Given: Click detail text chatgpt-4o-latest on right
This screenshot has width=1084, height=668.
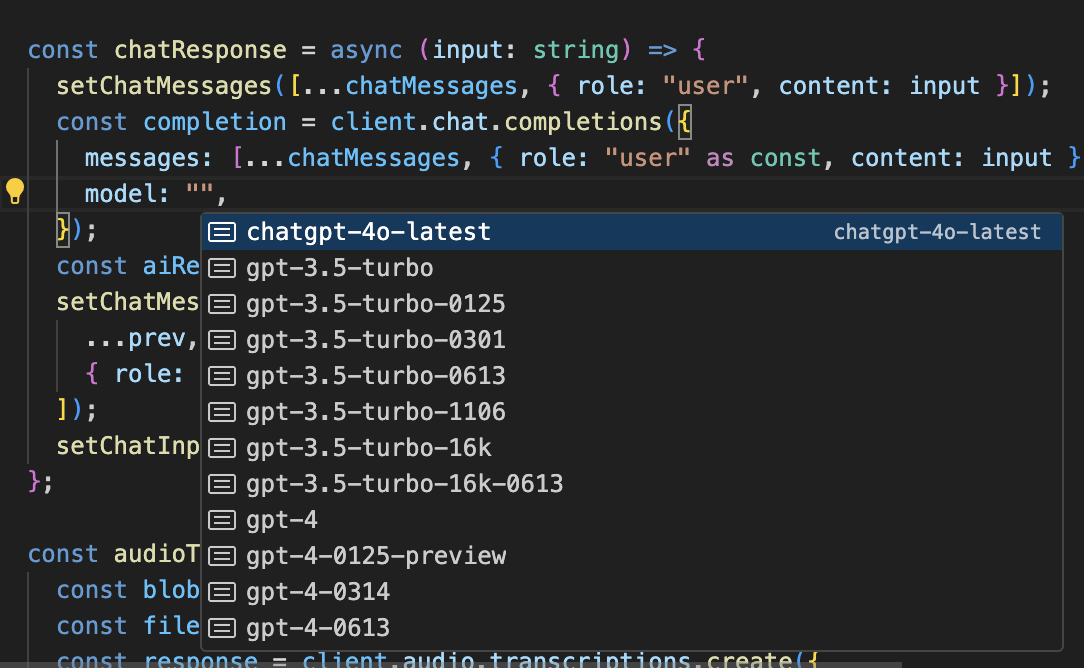Looking at the screenshot, I should (937, 232).
